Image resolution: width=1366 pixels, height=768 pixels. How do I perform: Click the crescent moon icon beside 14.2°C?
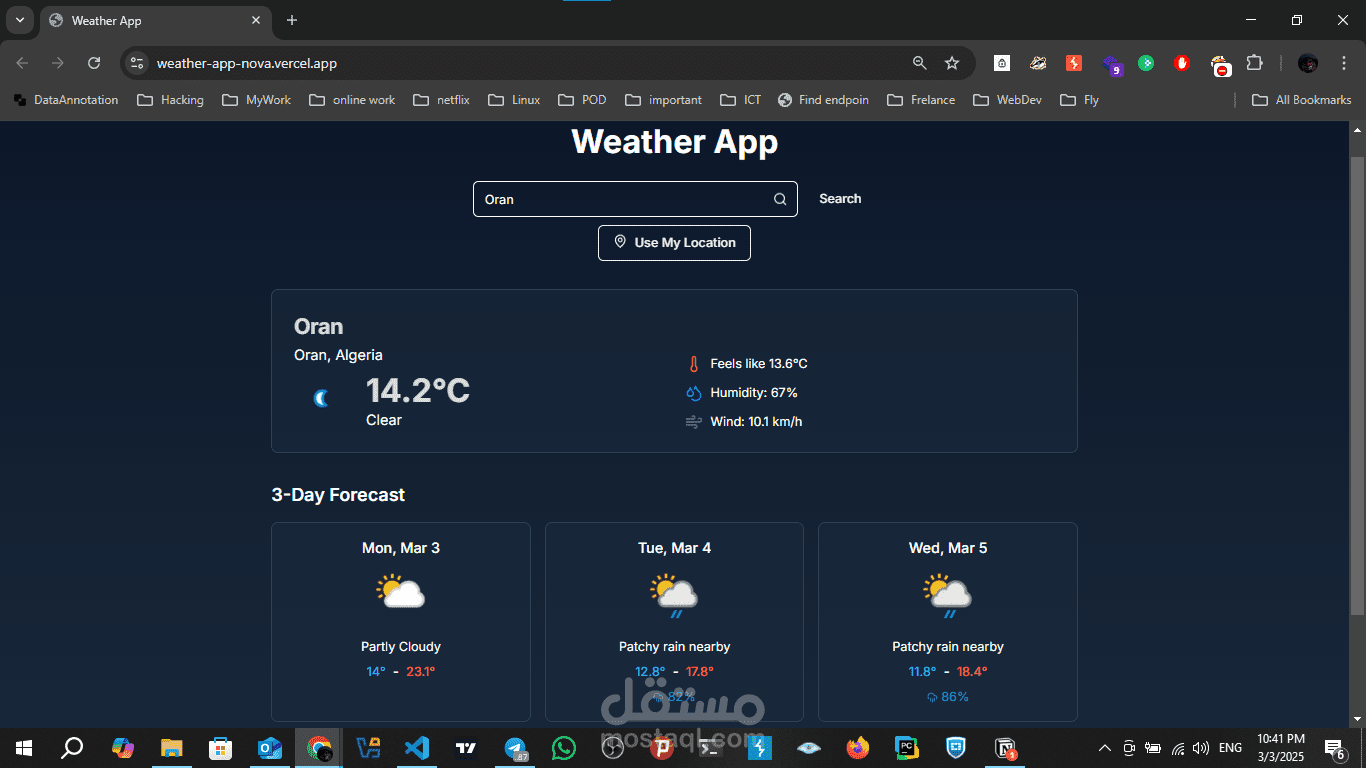[x=320, y=397]
